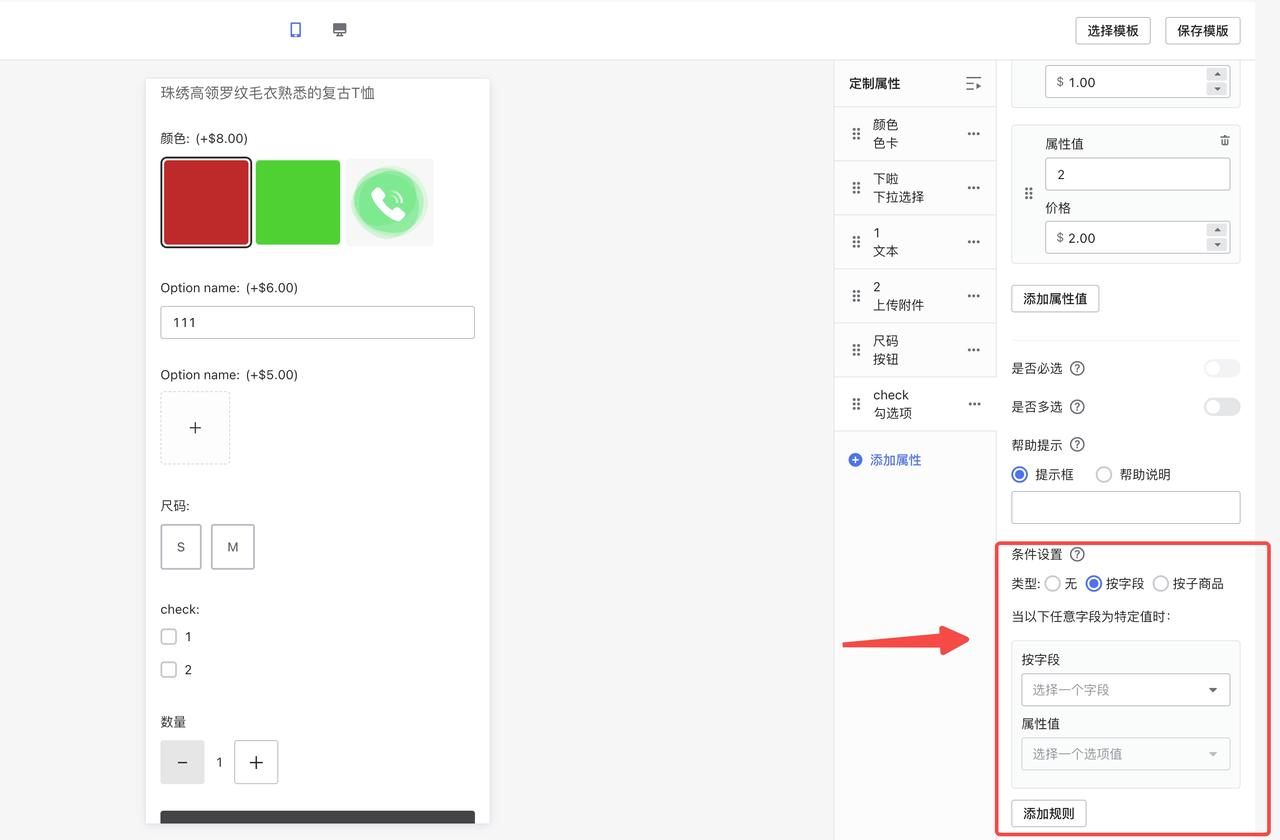Click the quantity plus button
The height and width of the screenshot is (840, 1280).
[x=256, y=762]
